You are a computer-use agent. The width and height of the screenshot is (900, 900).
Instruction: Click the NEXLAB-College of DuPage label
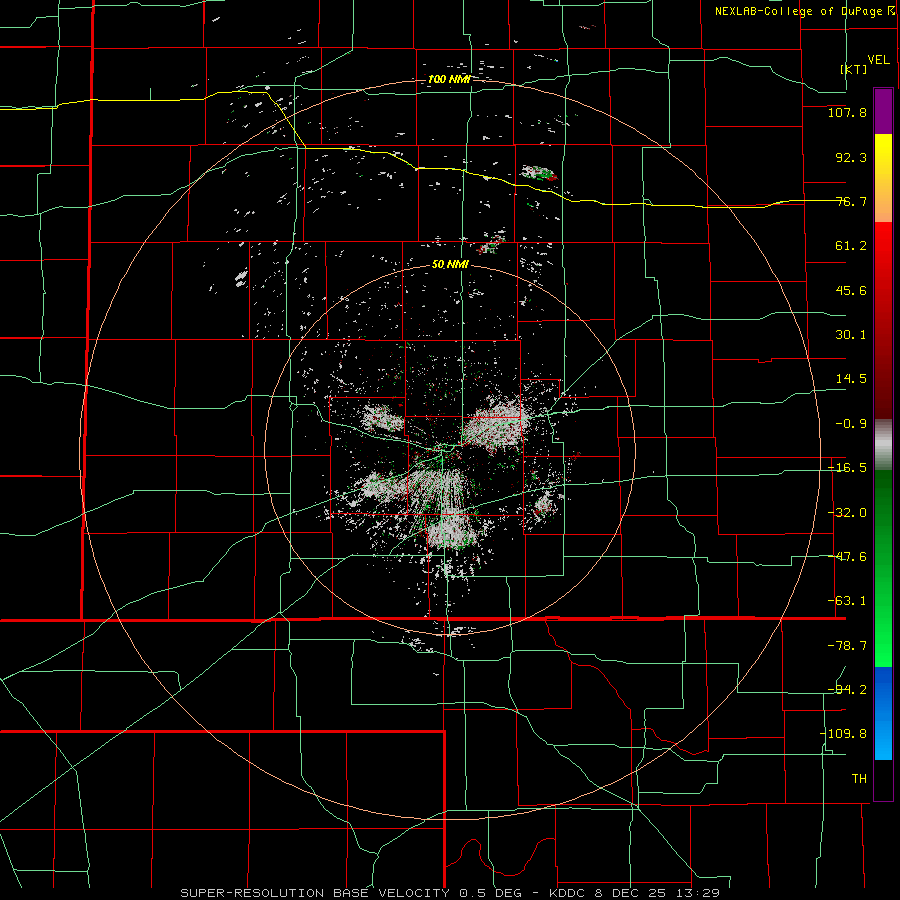point(798,11)
